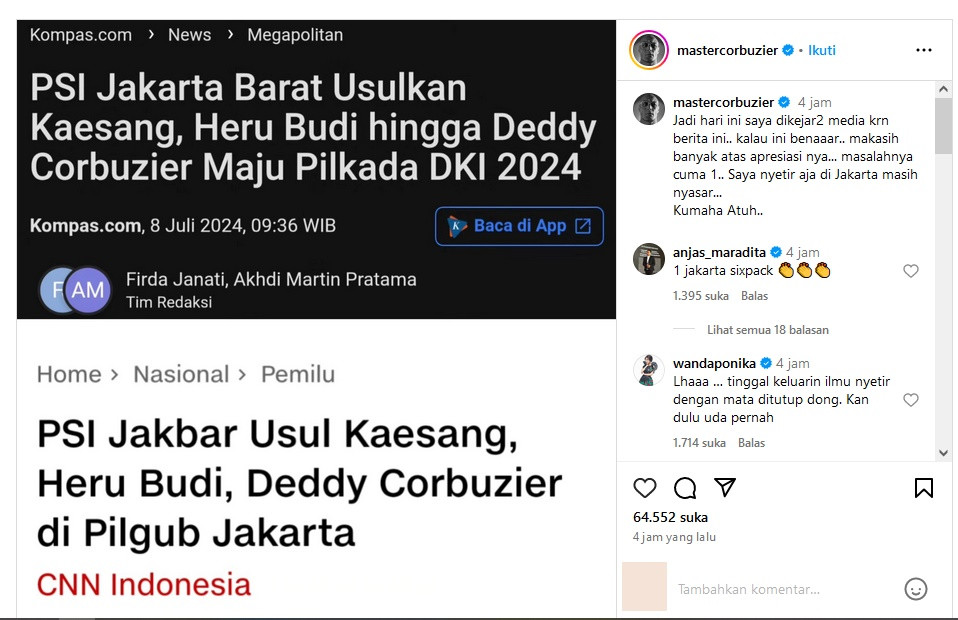The width and height of the screenshot is (958, 620).
Task: Like wandaponika's comment
Action: tap(910, 399)
